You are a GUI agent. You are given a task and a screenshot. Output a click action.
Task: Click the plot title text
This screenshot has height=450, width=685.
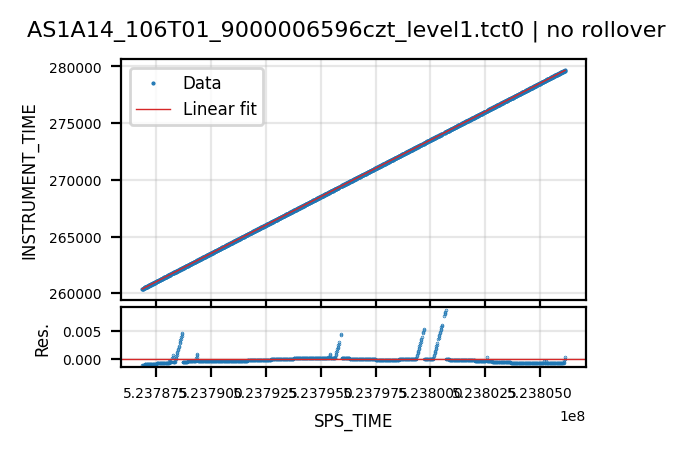pos(346,30)
